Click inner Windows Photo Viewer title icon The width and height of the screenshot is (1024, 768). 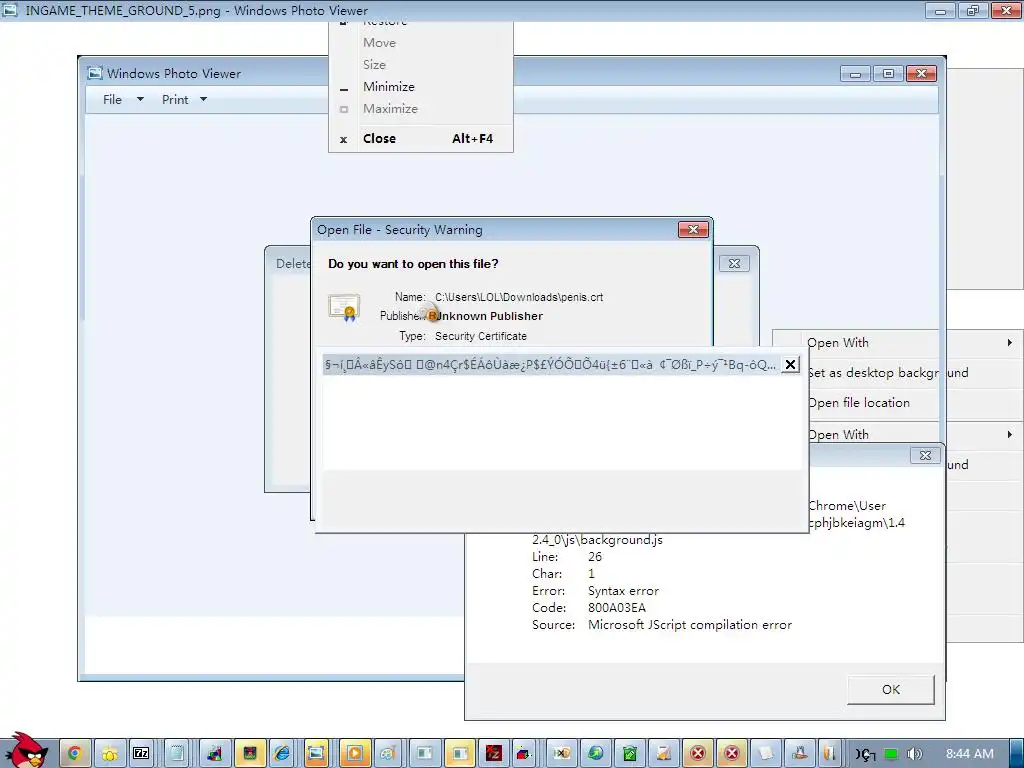[95, 73]
